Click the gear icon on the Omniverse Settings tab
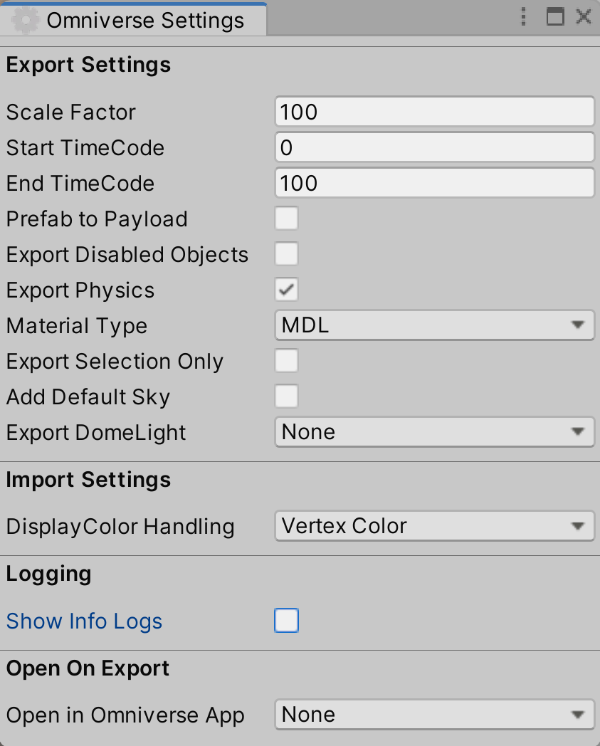 tap(25, 20)
